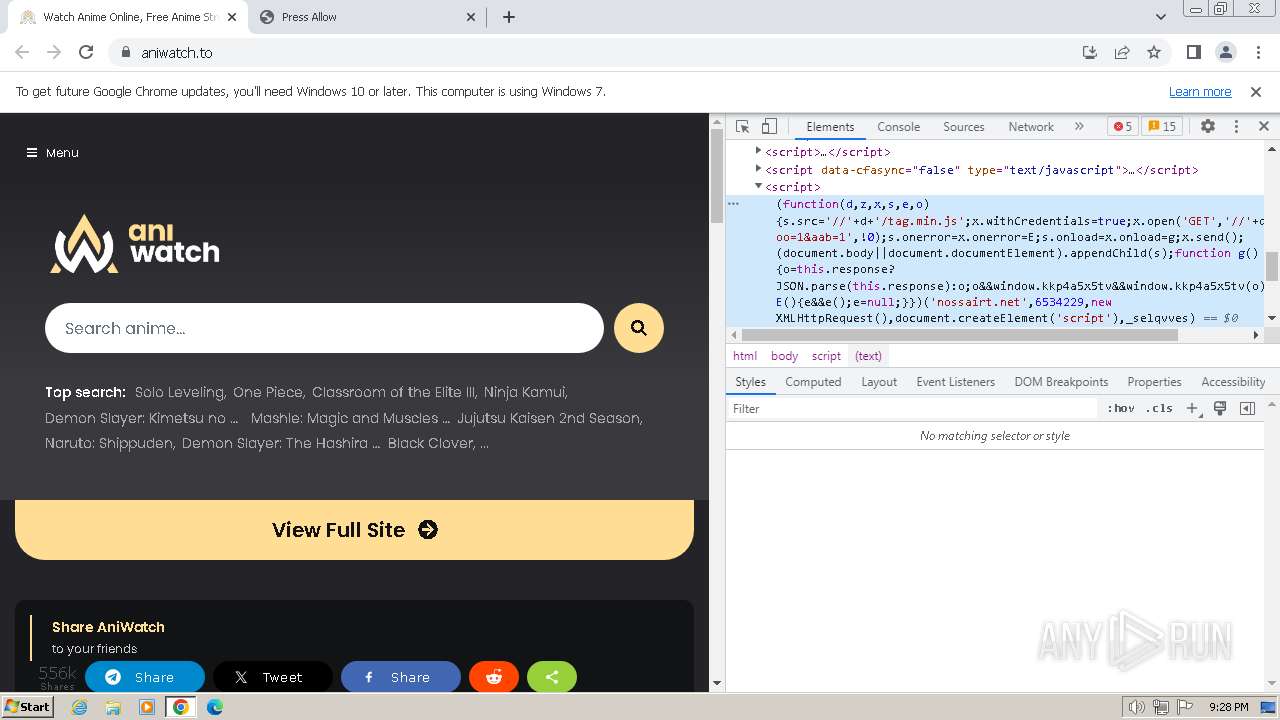Select script in the breadcrumb

[x=826, y=356]
